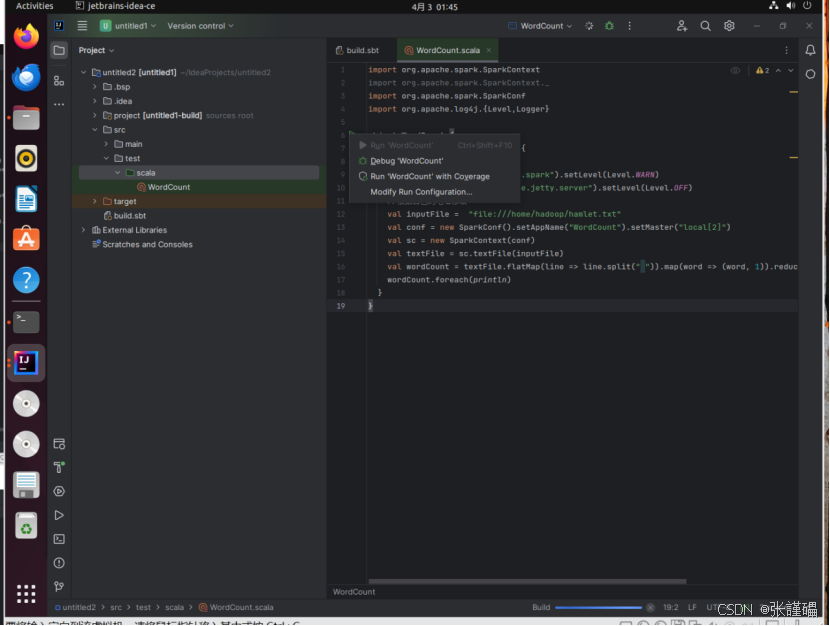Open the Terminal tool window
Screen dimensions: 830x626
tap(60, 538)
